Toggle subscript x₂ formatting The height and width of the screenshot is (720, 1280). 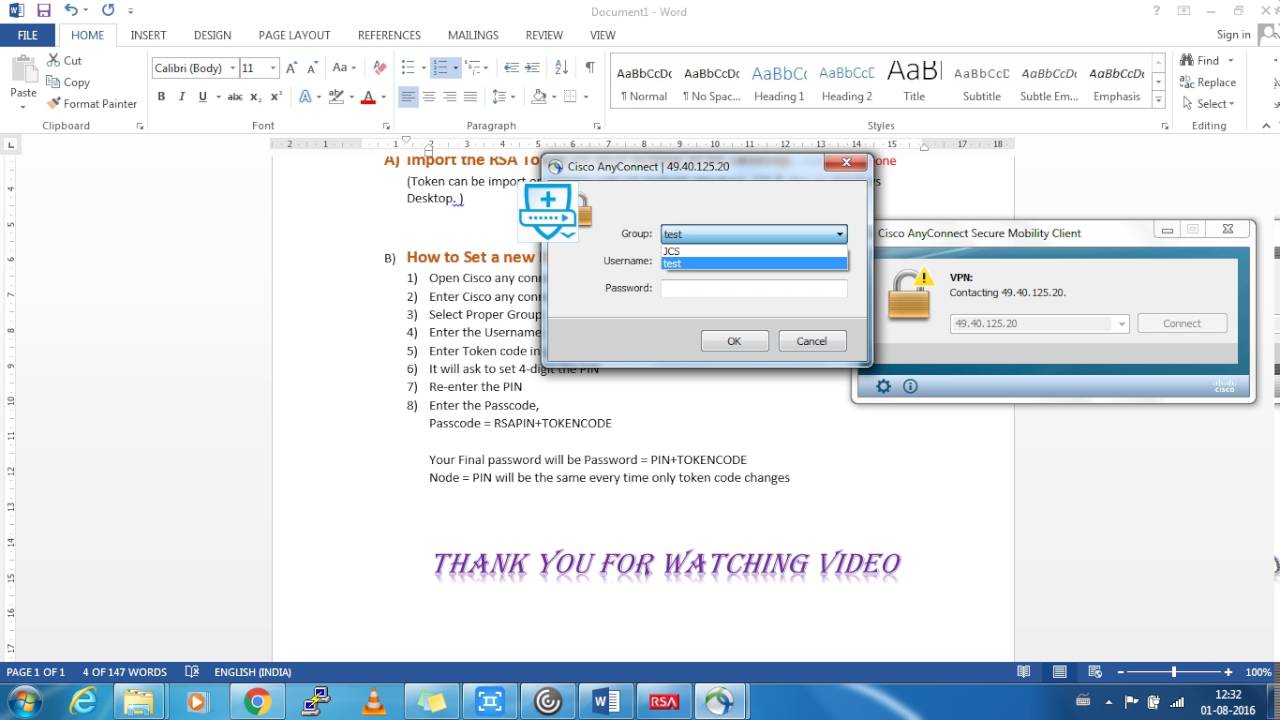tap(256, 97)
